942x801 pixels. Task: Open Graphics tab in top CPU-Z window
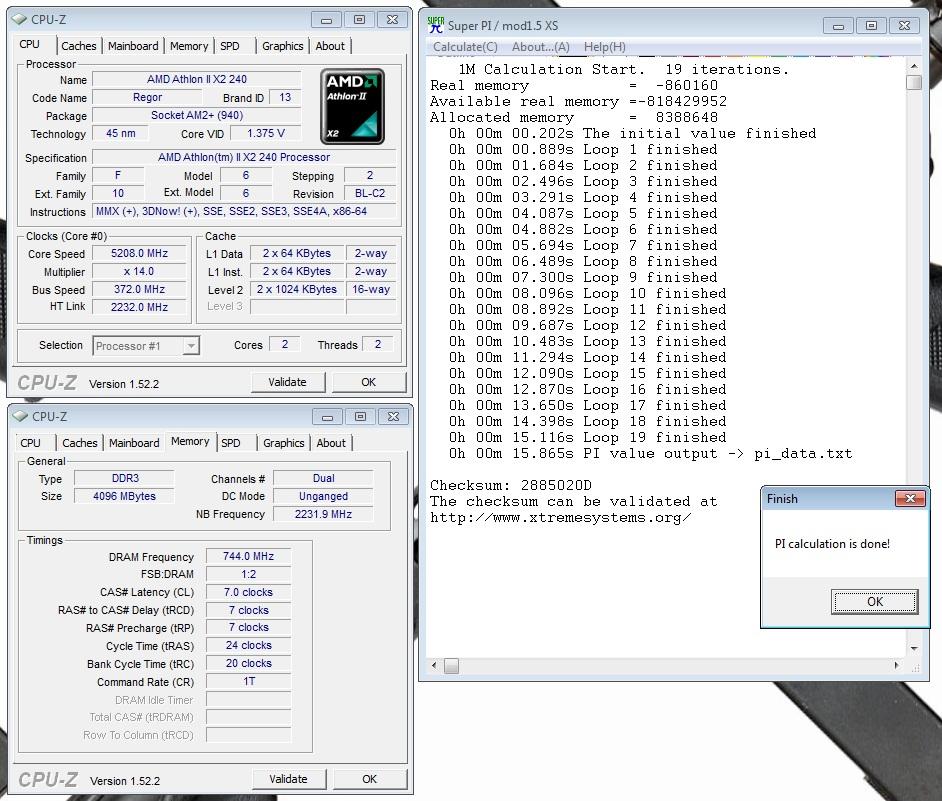point(282,46)
